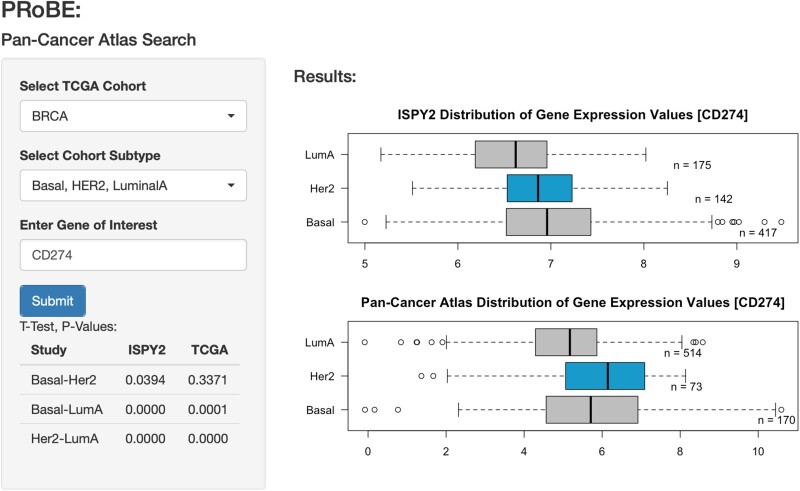
Task: Select the Her2-LumA row label
Action: coord(60,438)
